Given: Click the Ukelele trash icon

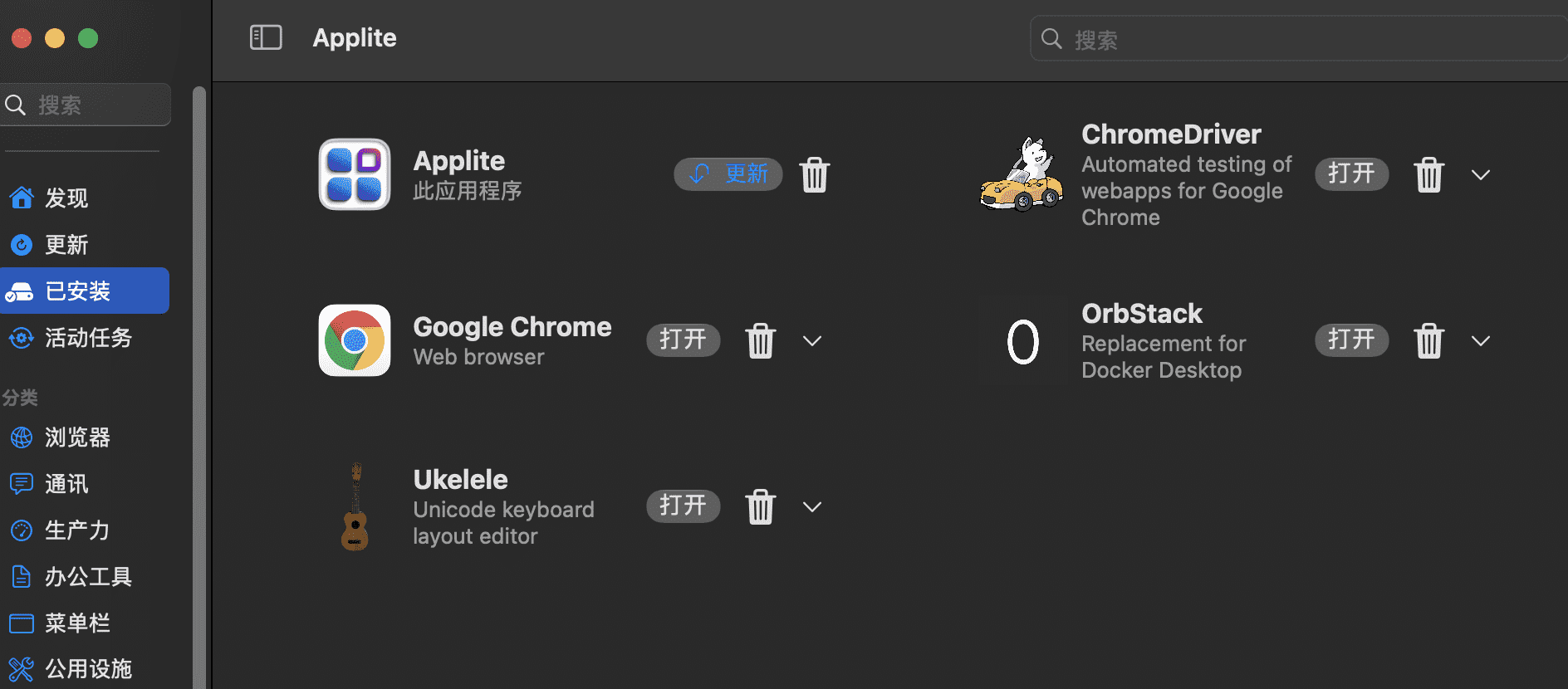Looking at the screenshot, I should [760, 506].
